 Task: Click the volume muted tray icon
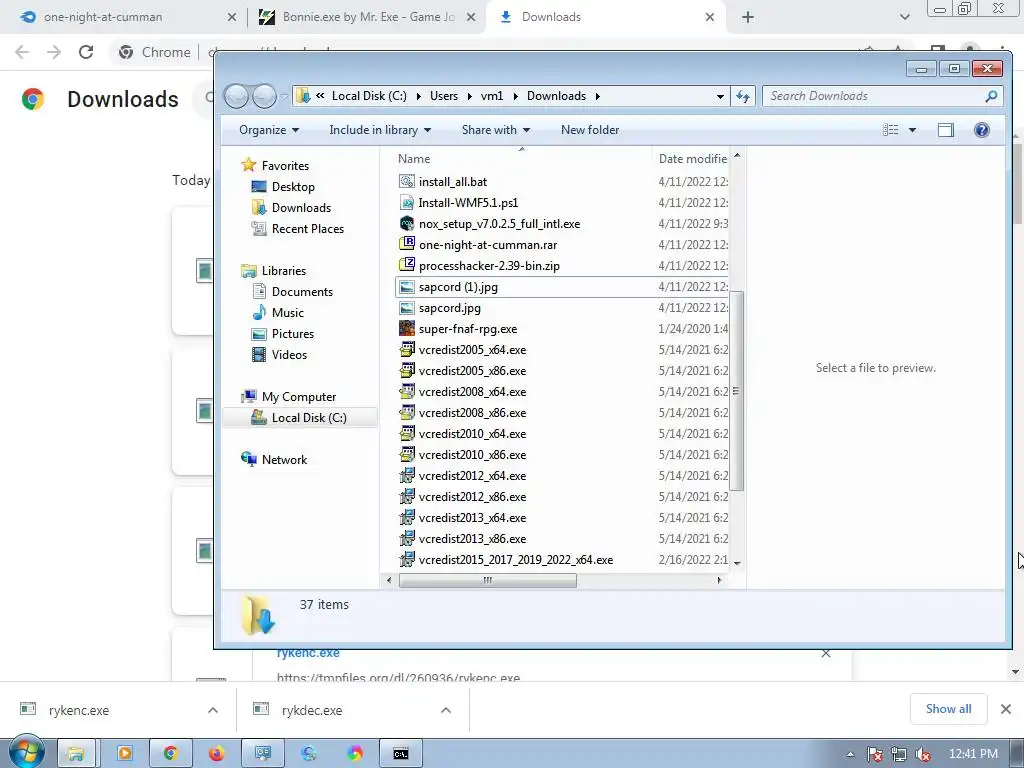click(923, 754)
